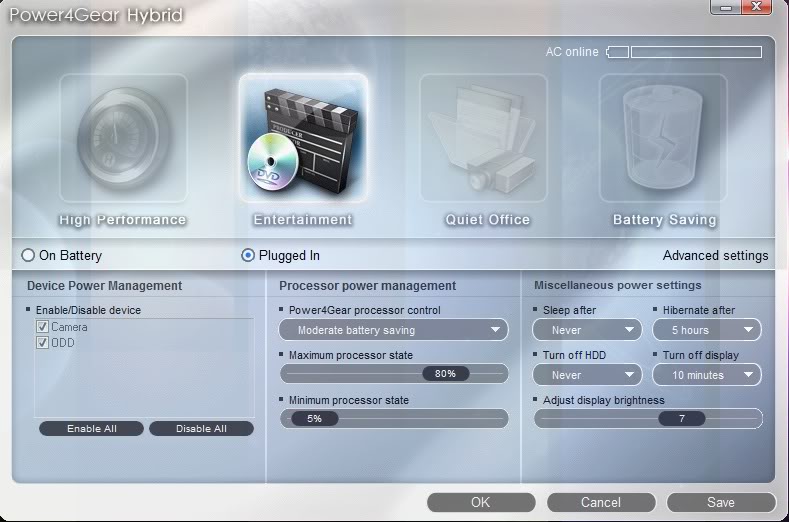Open the Turn off display dropdown
The height and width of the screenshot is (522, 789).
point(707,375)
